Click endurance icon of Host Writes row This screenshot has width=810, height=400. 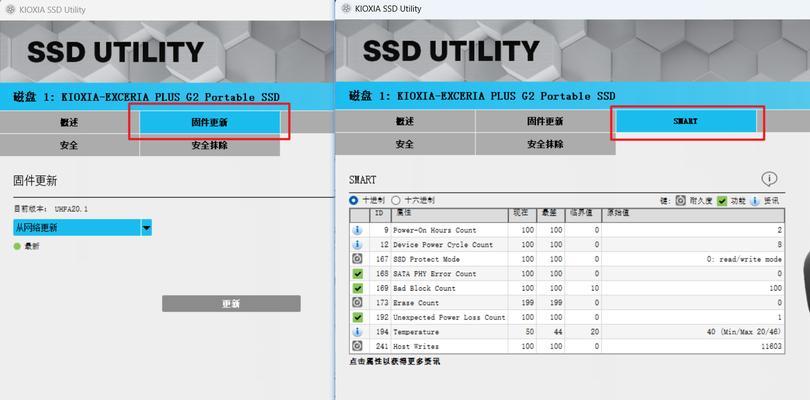click(x=357, y=346)
